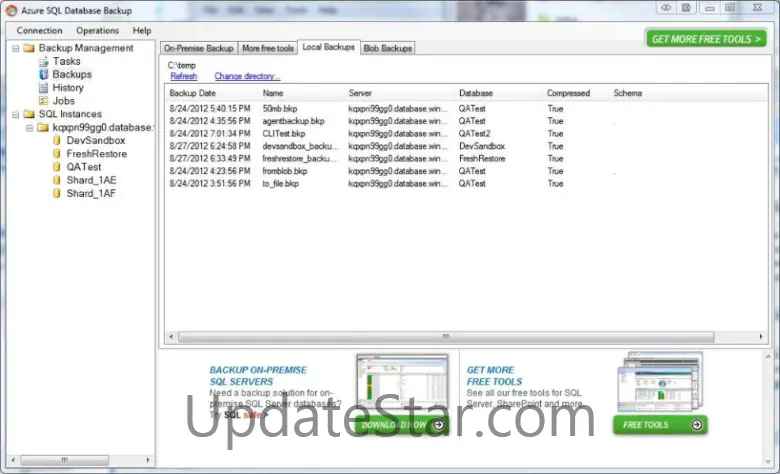
Task: Click the backup list scroll left arrow
Action: (171, 337)
